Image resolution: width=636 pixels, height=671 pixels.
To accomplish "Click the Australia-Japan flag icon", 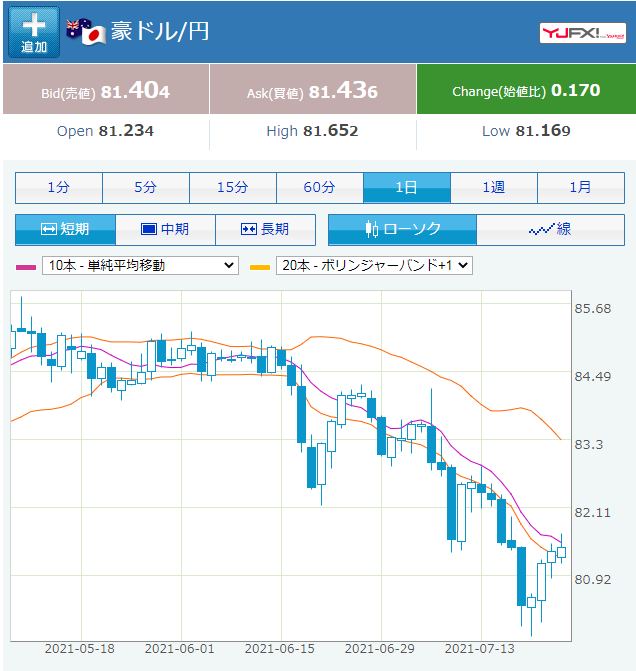I will tap(86, 32).
